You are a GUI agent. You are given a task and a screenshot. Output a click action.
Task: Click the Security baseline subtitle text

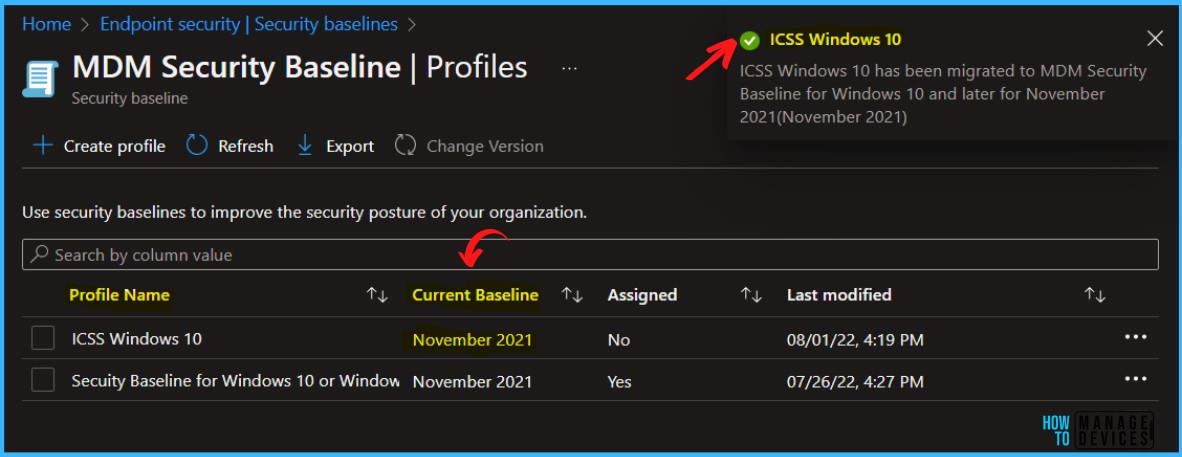click(130, 99)
